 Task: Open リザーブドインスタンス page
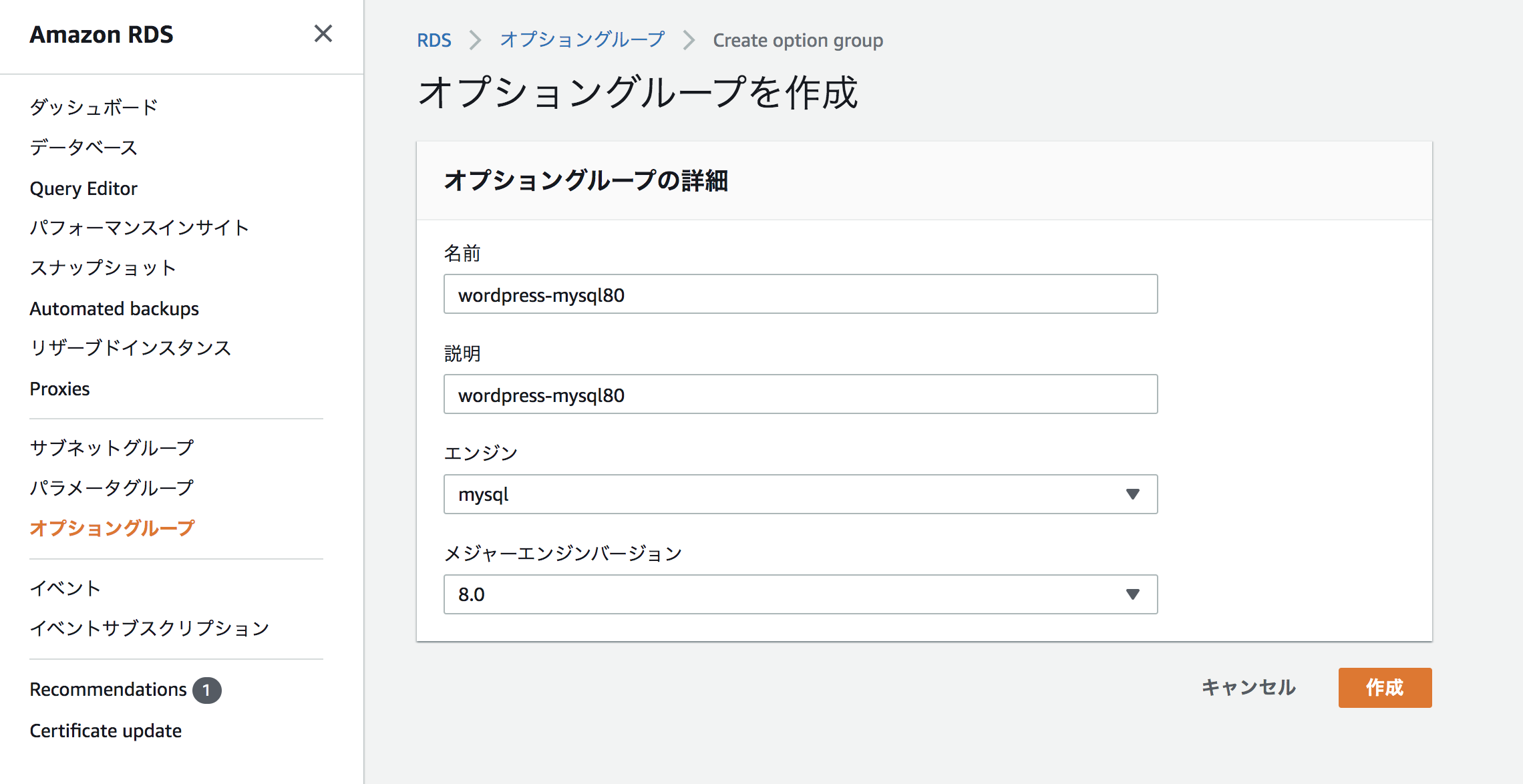coord(130,348)
